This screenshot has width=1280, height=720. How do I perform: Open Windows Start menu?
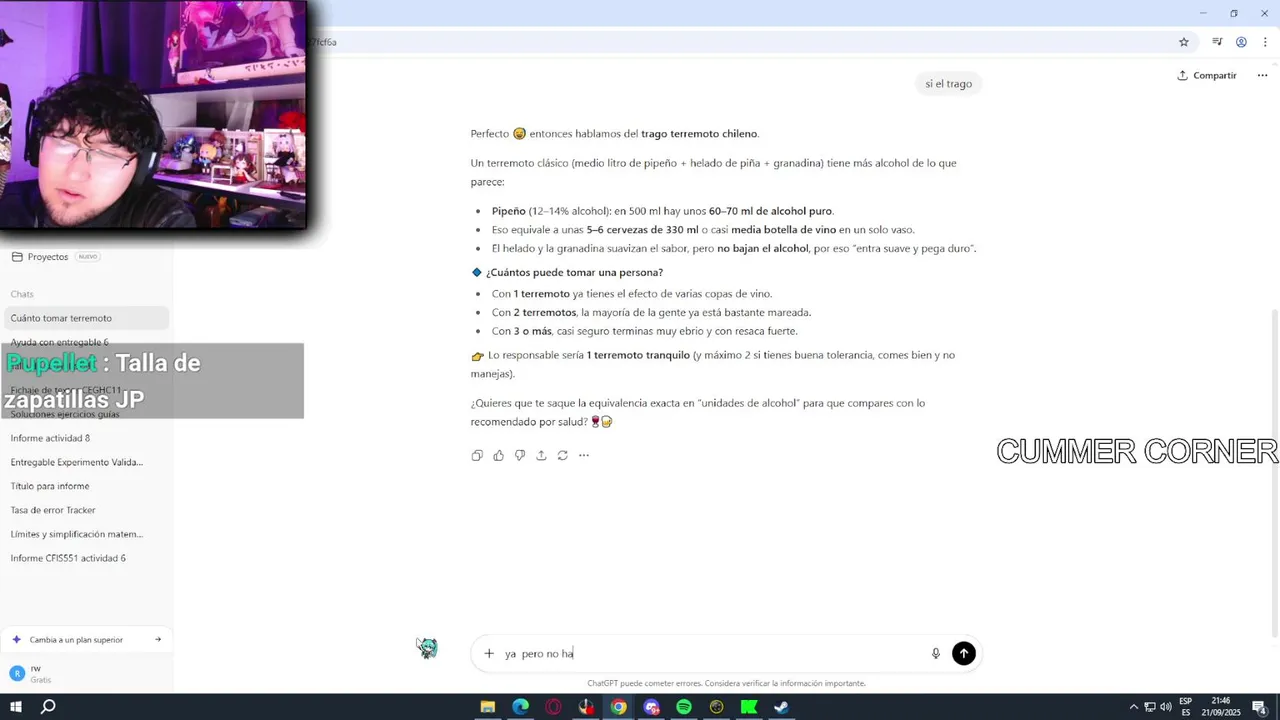(x=16, y=707)
